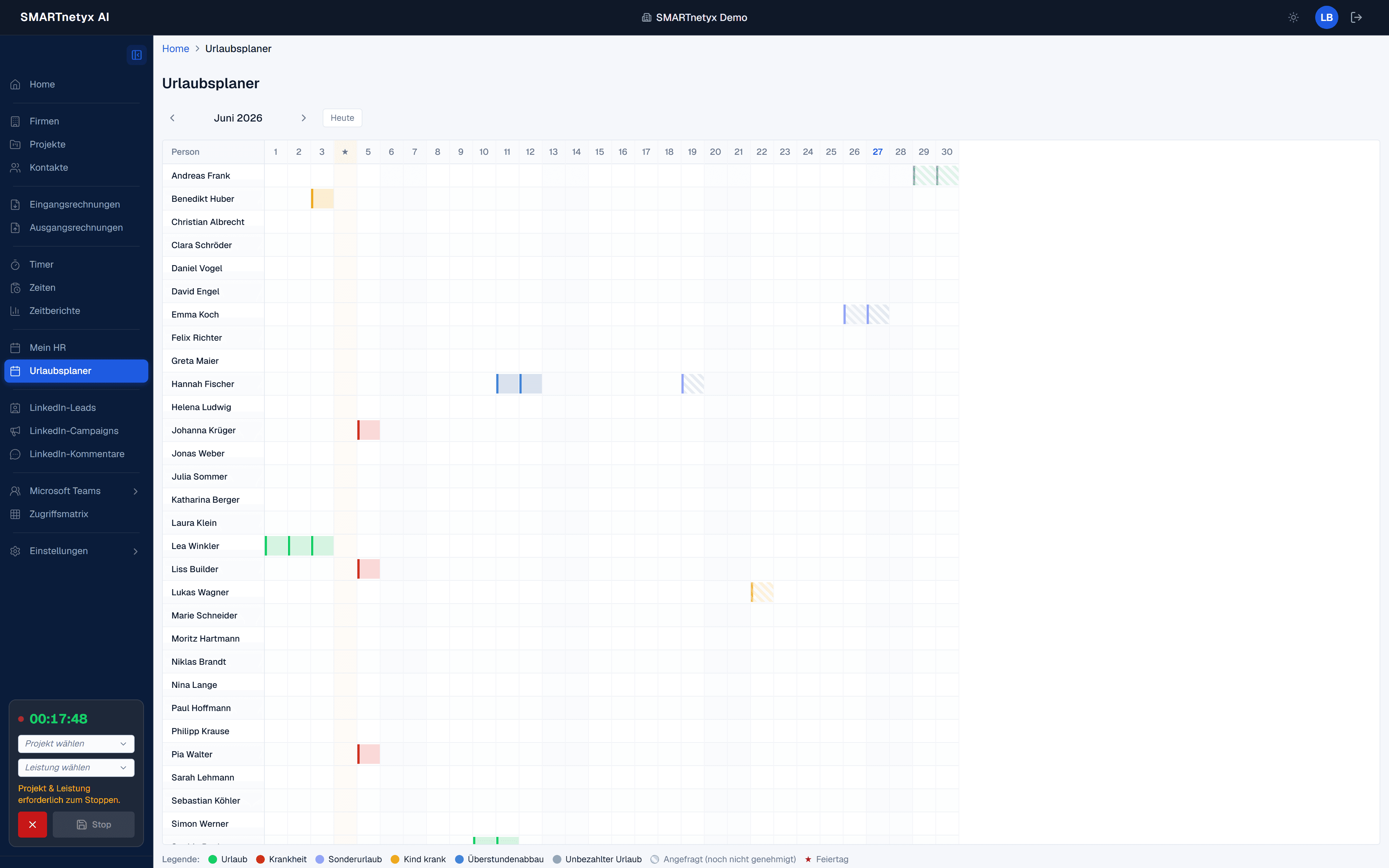Image resolution: width=1389 pixels, height=868 pixels.
Task: Click Lukas Wagner's hatched orange block
Action: [762, 592]
